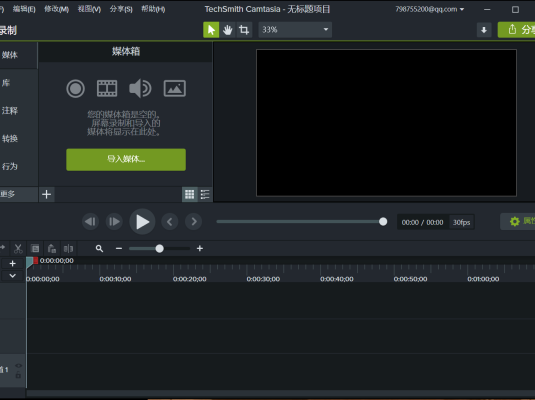Open the Properties gear button
Image resolution: width=535 pixels, height=400 pixels.
tap(518, 221)
